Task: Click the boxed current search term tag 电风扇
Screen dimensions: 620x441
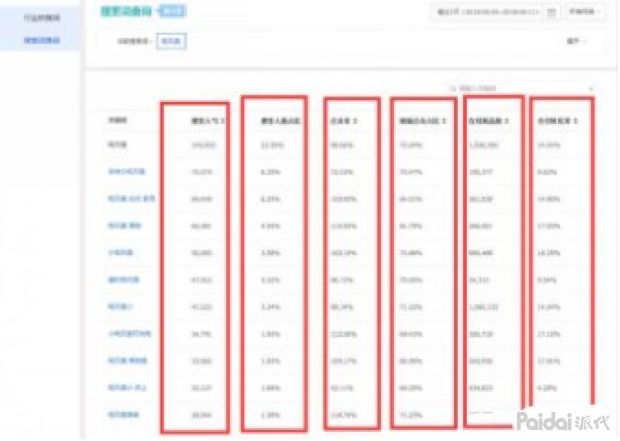Action: (x=171, y=41)
